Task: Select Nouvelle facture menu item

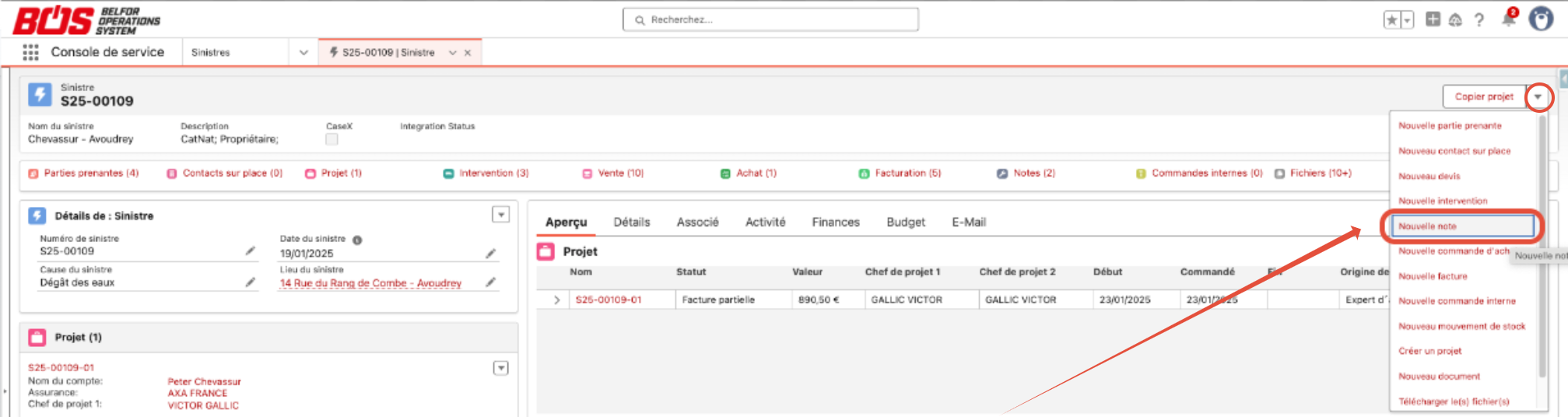Action: tap(1433, 276)
